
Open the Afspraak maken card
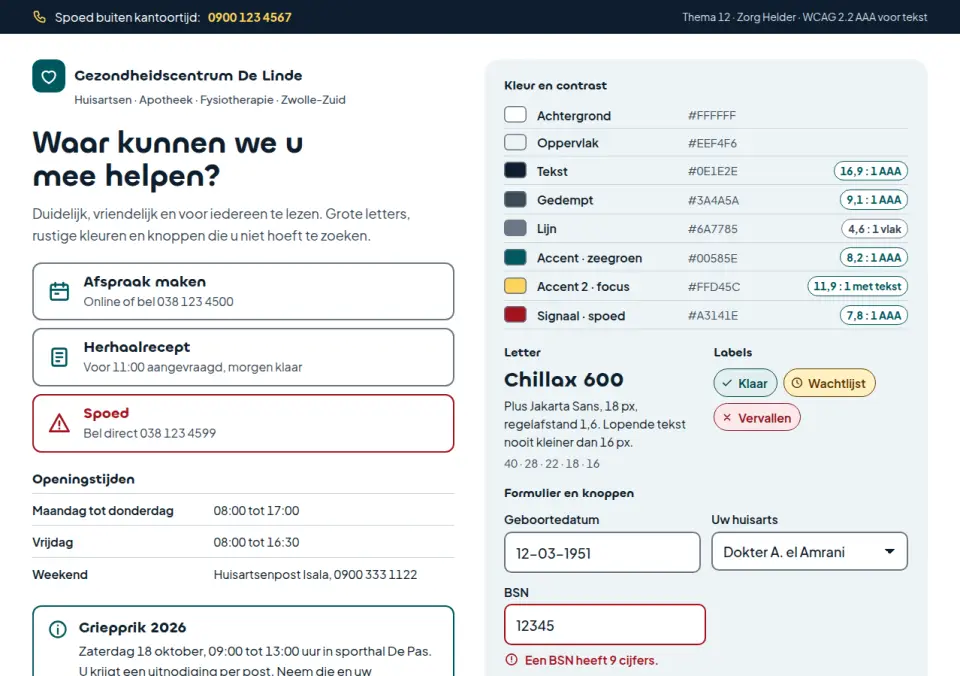243,291
